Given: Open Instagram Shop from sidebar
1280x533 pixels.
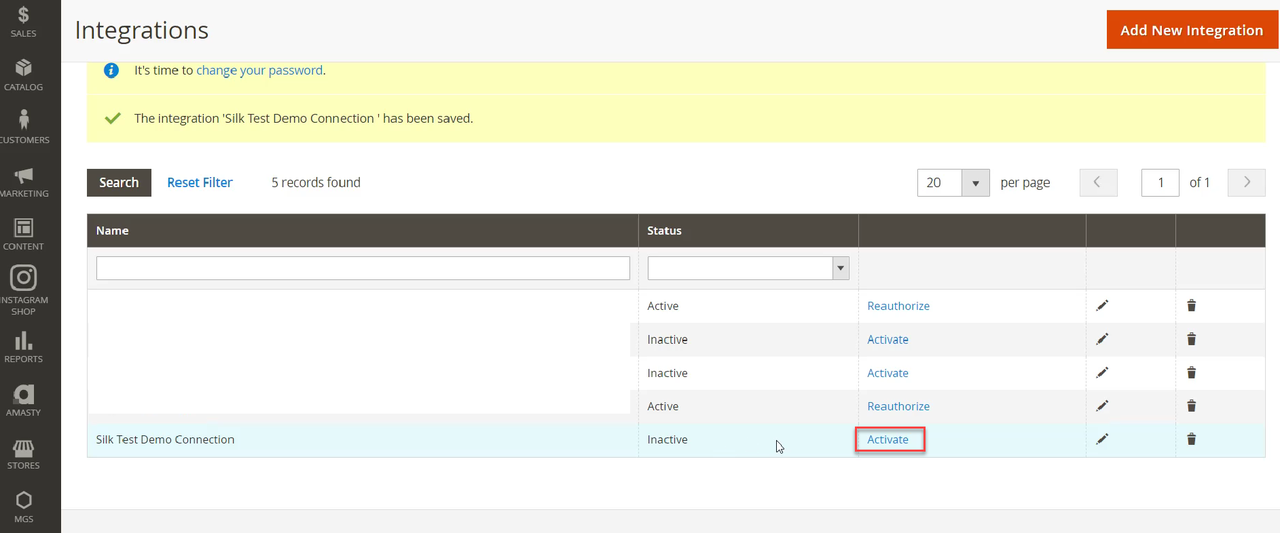Looking at the screenshot, I should (23, 290).
